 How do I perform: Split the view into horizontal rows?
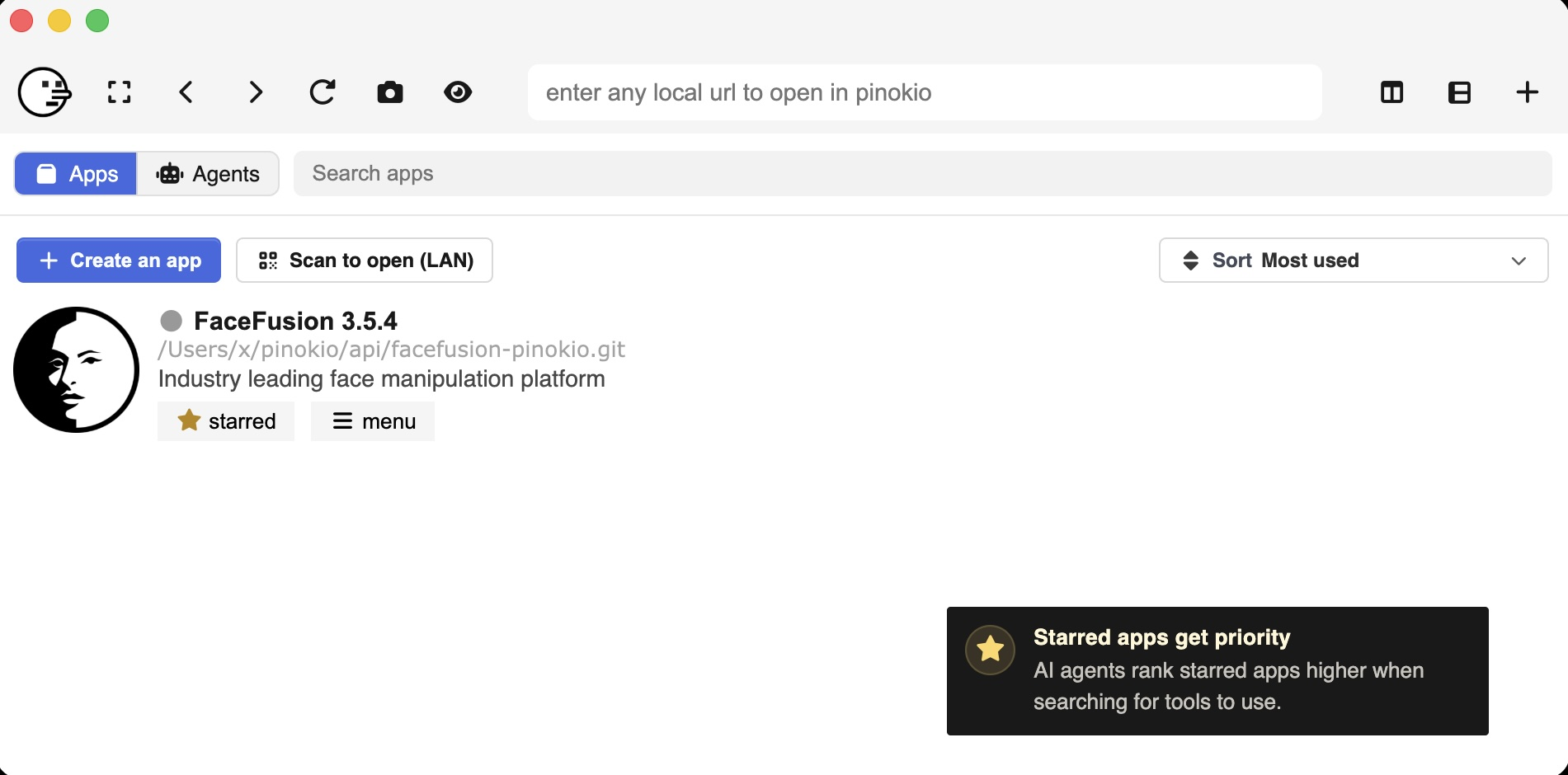1459,92
